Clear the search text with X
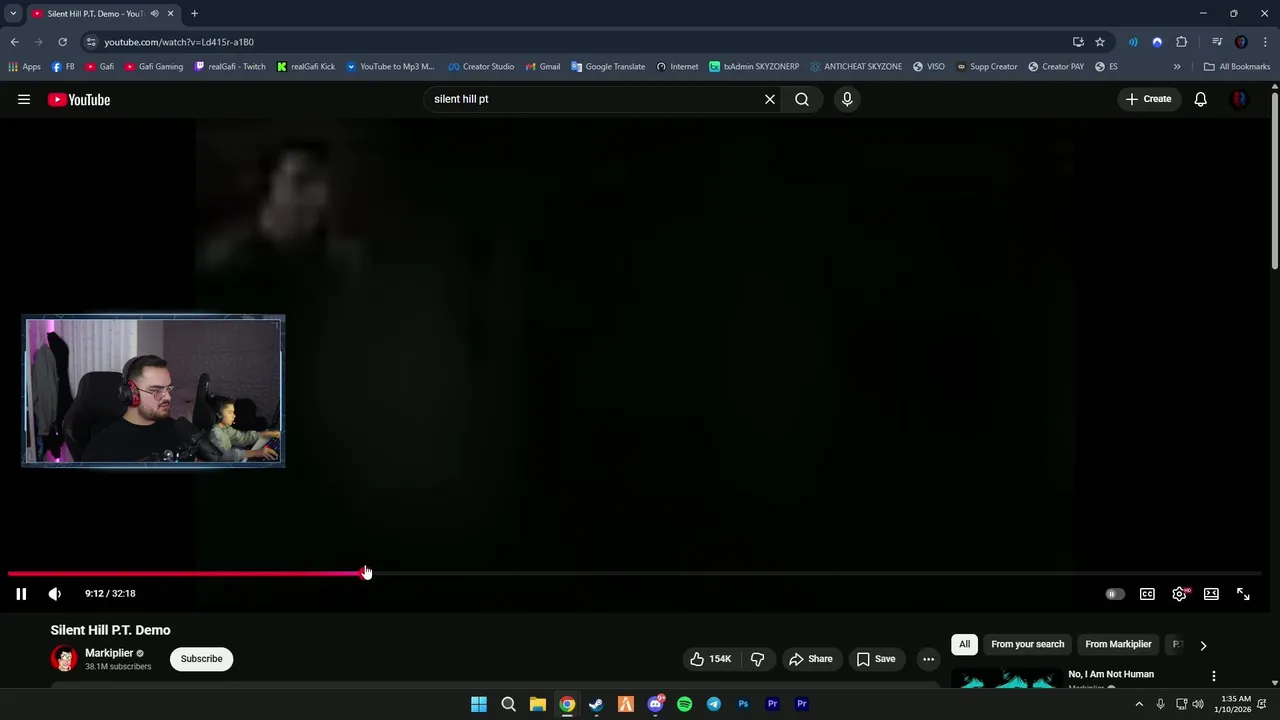Image resolution: width=1280 pixels, height=720 pixels. (770, 99)
